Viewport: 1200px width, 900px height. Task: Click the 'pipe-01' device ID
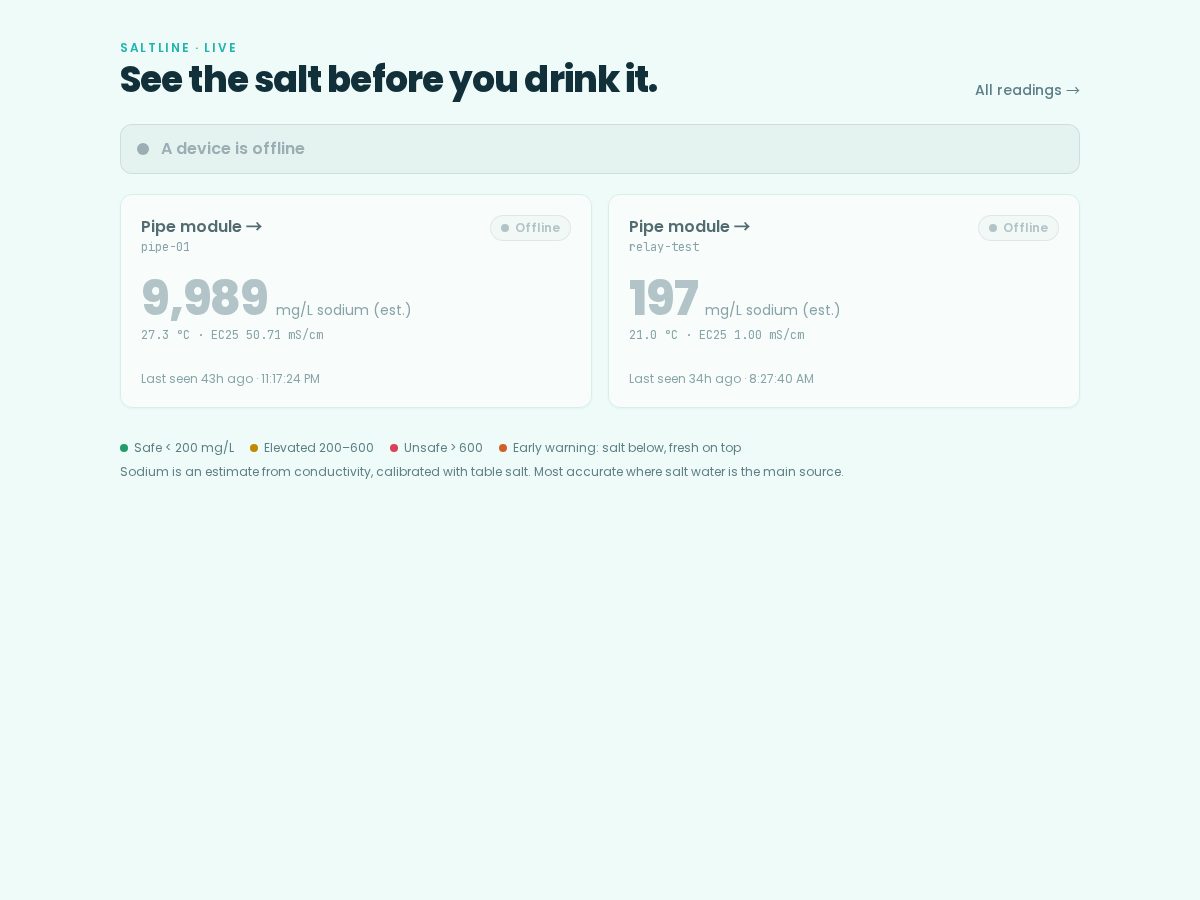point(165,247)
